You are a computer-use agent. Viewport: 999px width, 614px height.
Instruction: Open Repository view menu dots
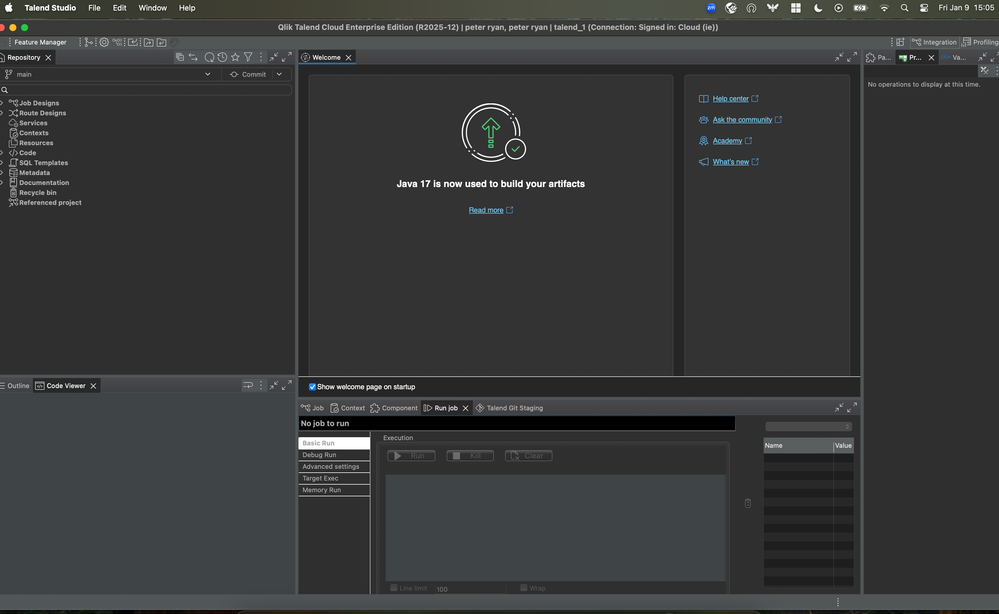point(261,57)
